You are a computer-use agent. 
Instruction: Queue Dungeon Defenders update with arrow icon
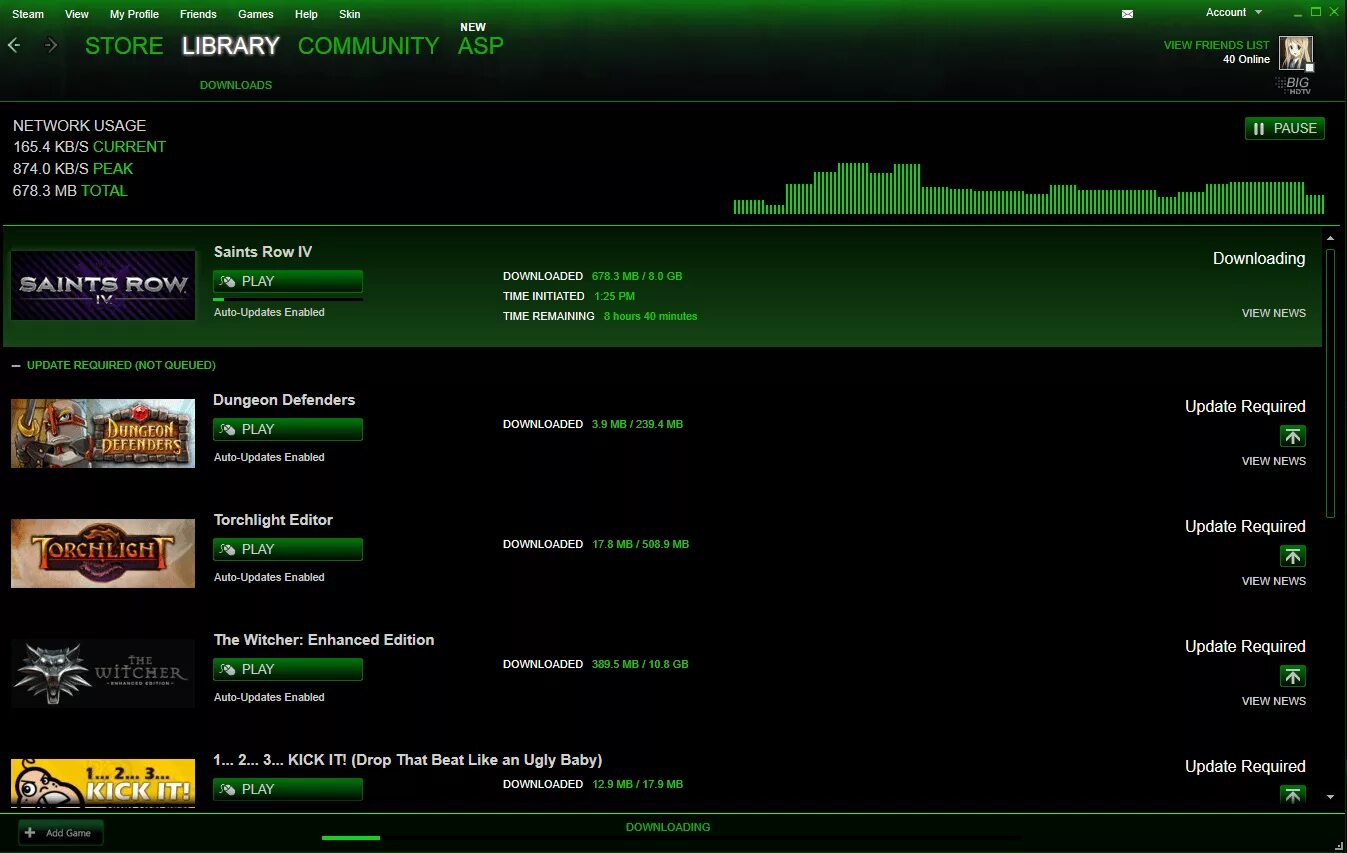pyautogui.click(x=1293, y=436)
